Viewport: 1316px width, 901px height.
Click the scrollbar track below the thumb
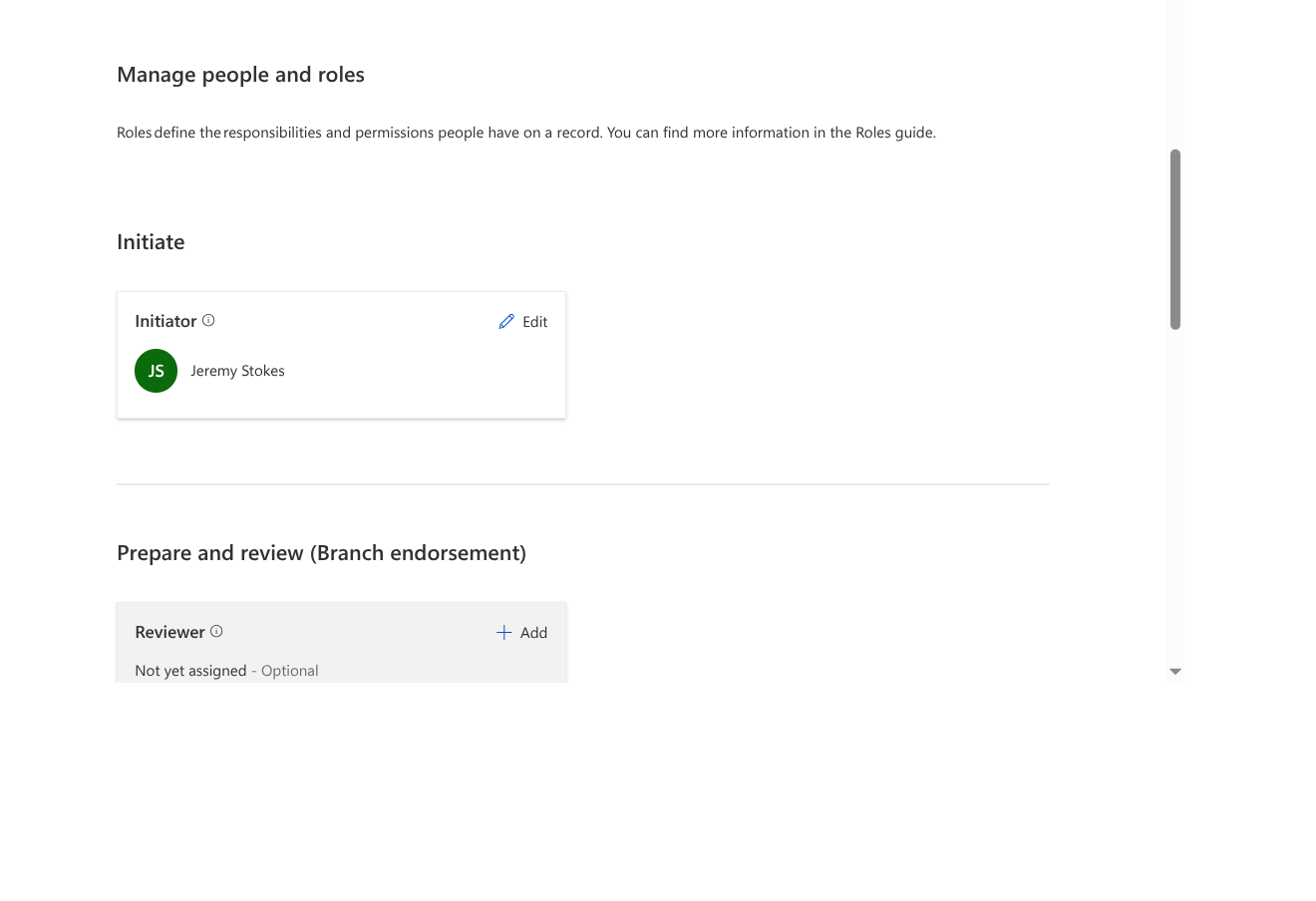(1175, 498)
